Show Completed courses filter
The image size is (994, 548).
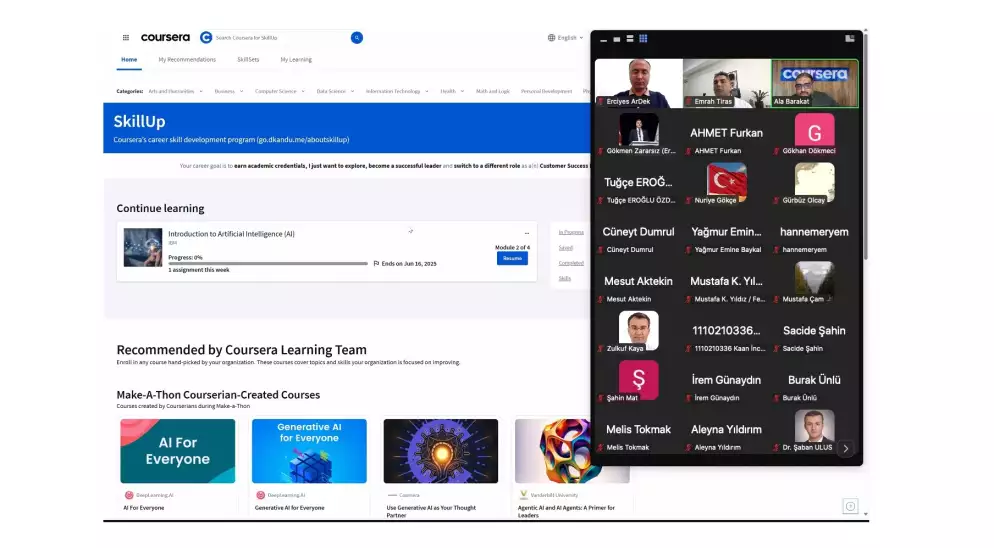click(x=571, y=263)
